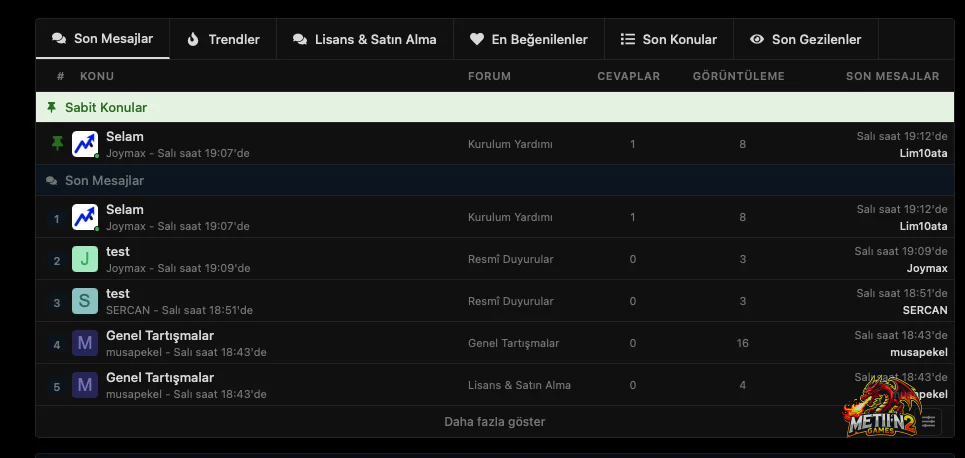The height and width of the screenshot is (458, 965).
Task: Click the number 4 row badge
Action: coord(57,344)
